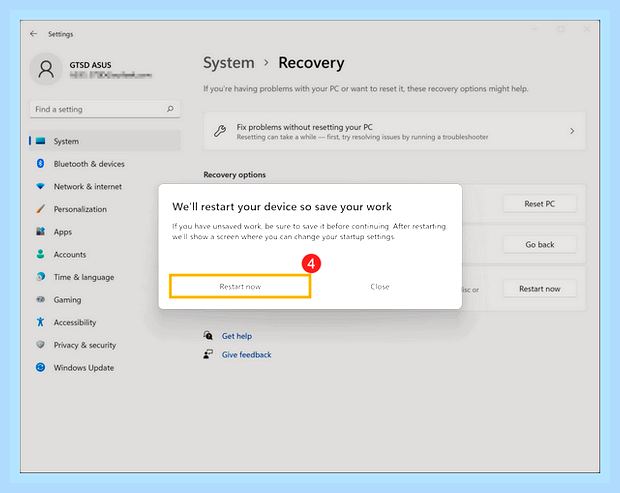Close the Settings window
This screenshot has width=620, height=493.
point(586,29)
